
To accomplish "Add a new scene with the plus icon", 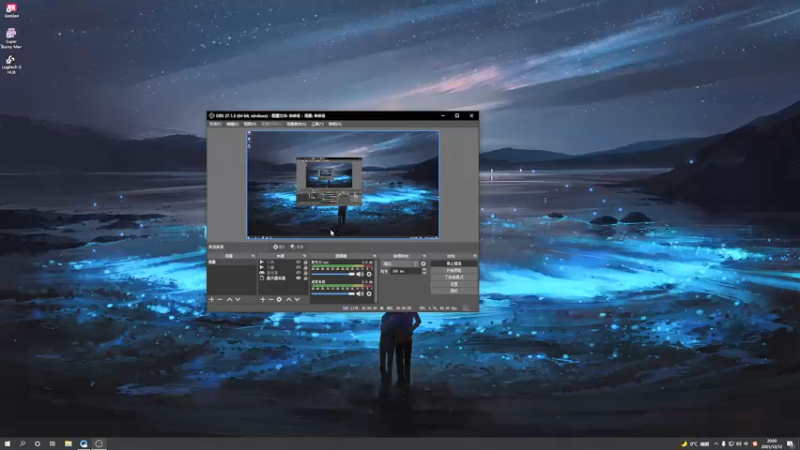I will click(212, 299).
